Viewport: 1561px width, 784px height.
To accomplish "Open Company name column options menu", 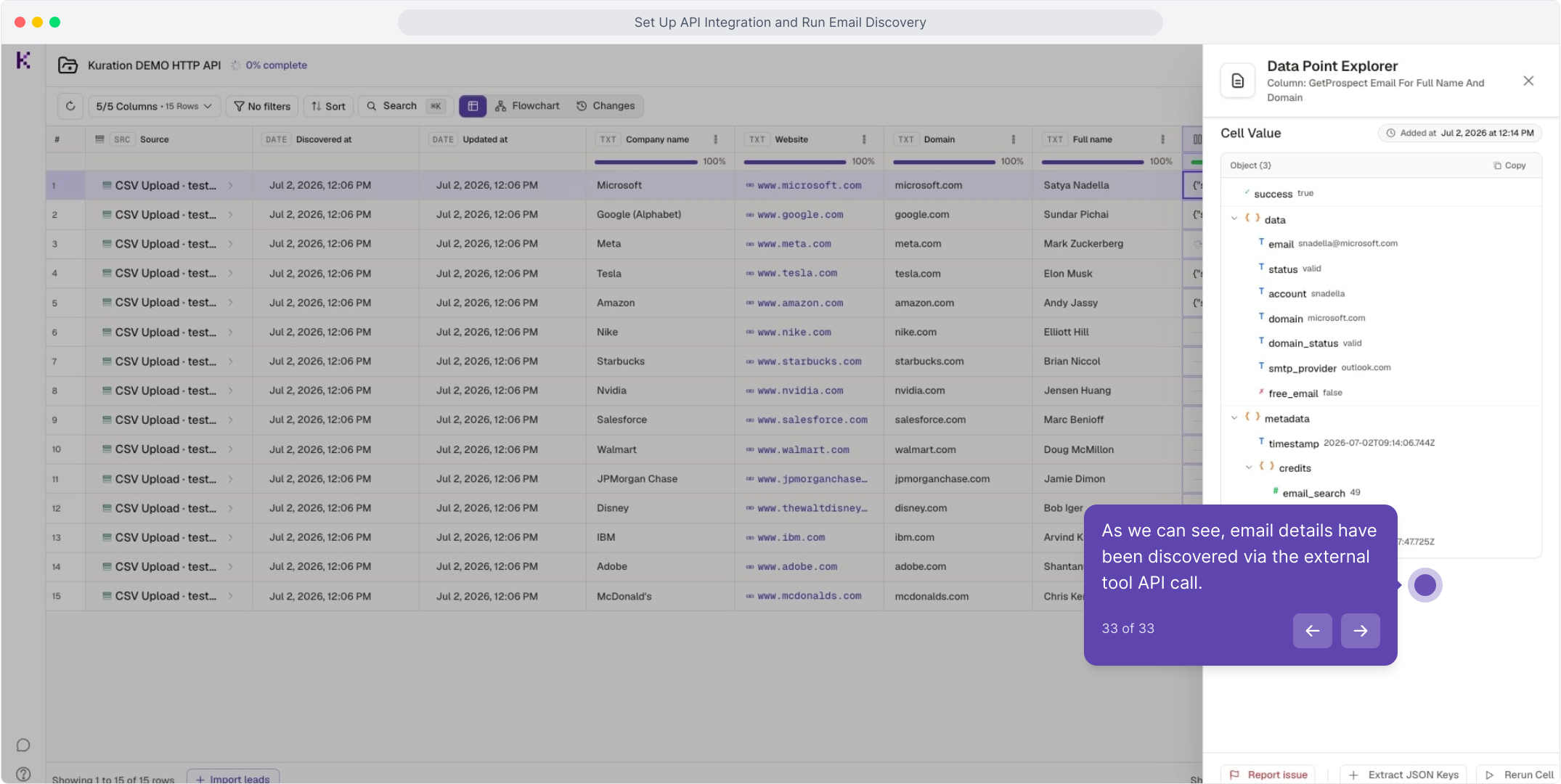I will 716,139.
